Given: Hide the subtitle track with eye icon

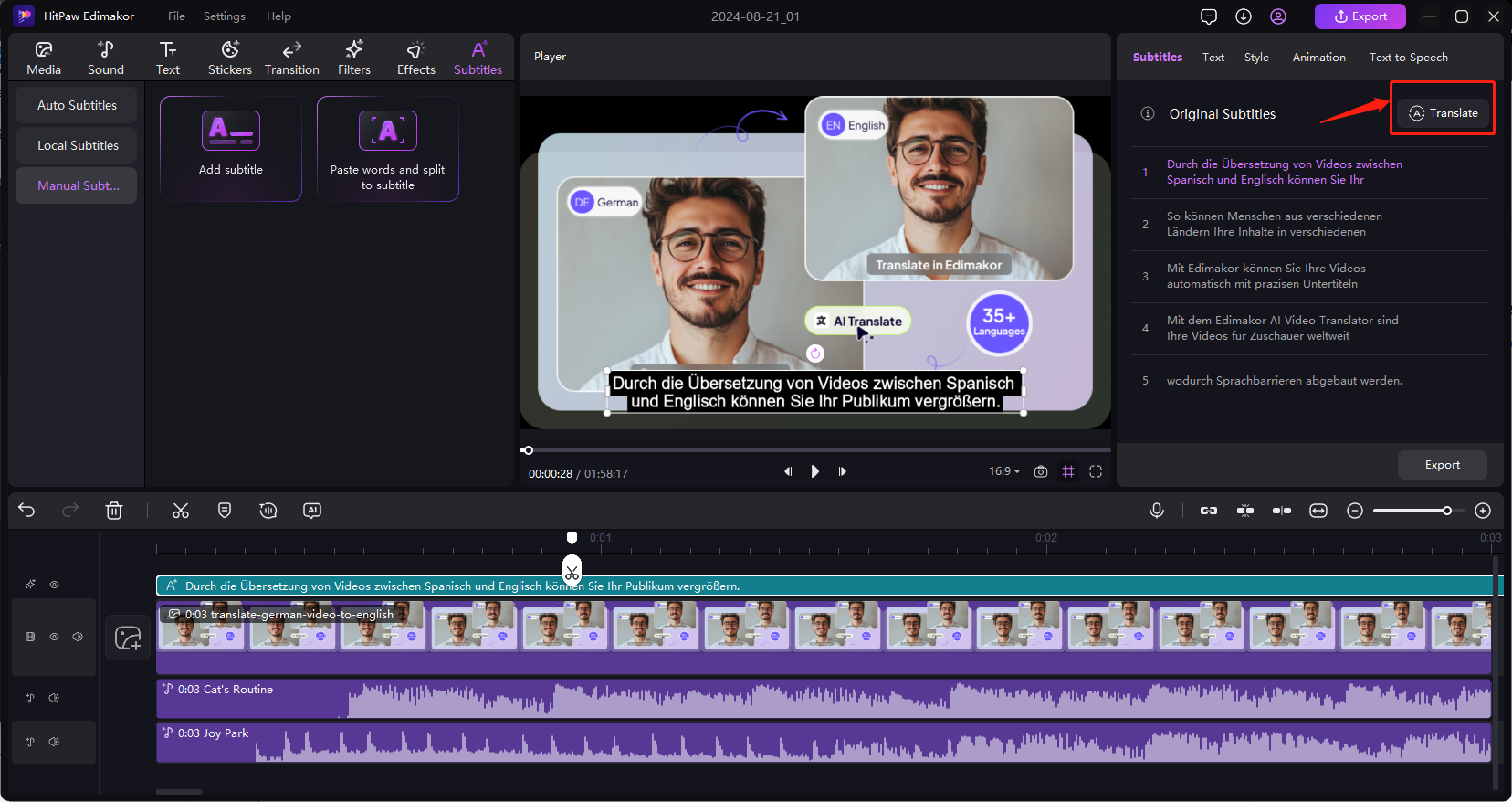Looking at the screenshot, I should pos(55,585).
